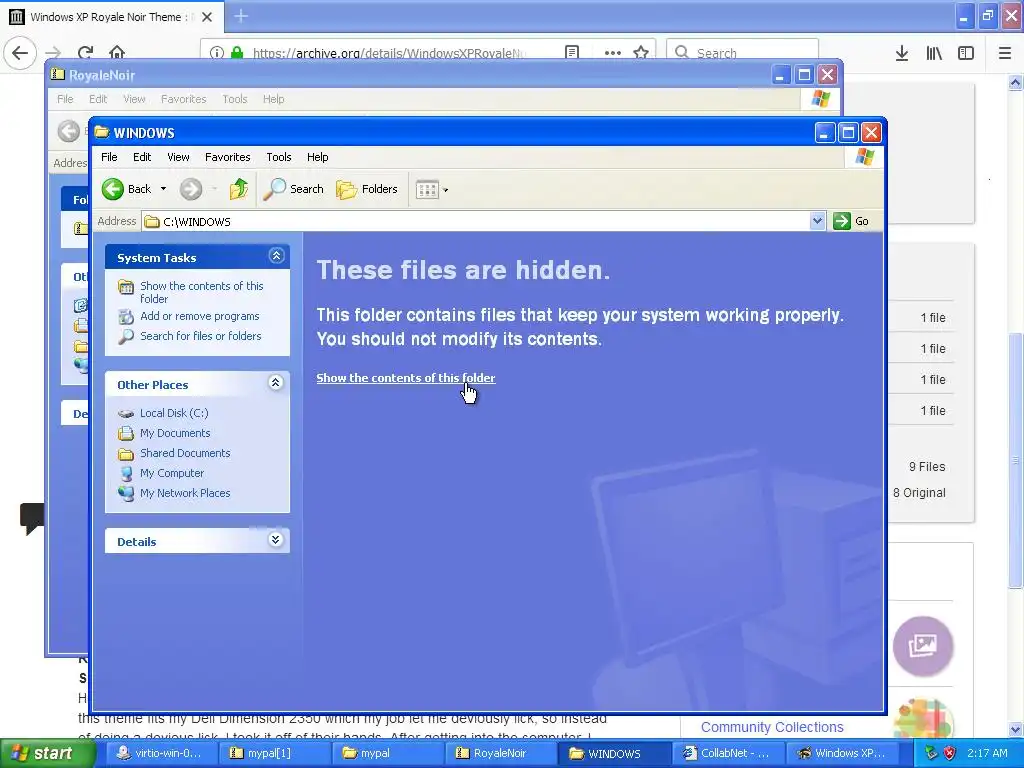Open My Network Places from Other Places
1024x768 pixels.
185,493
